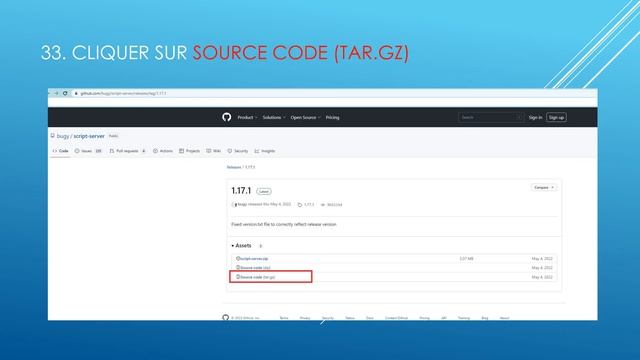Open the Pricing link in header
The image size is (640, 360).
coord(332,118)
